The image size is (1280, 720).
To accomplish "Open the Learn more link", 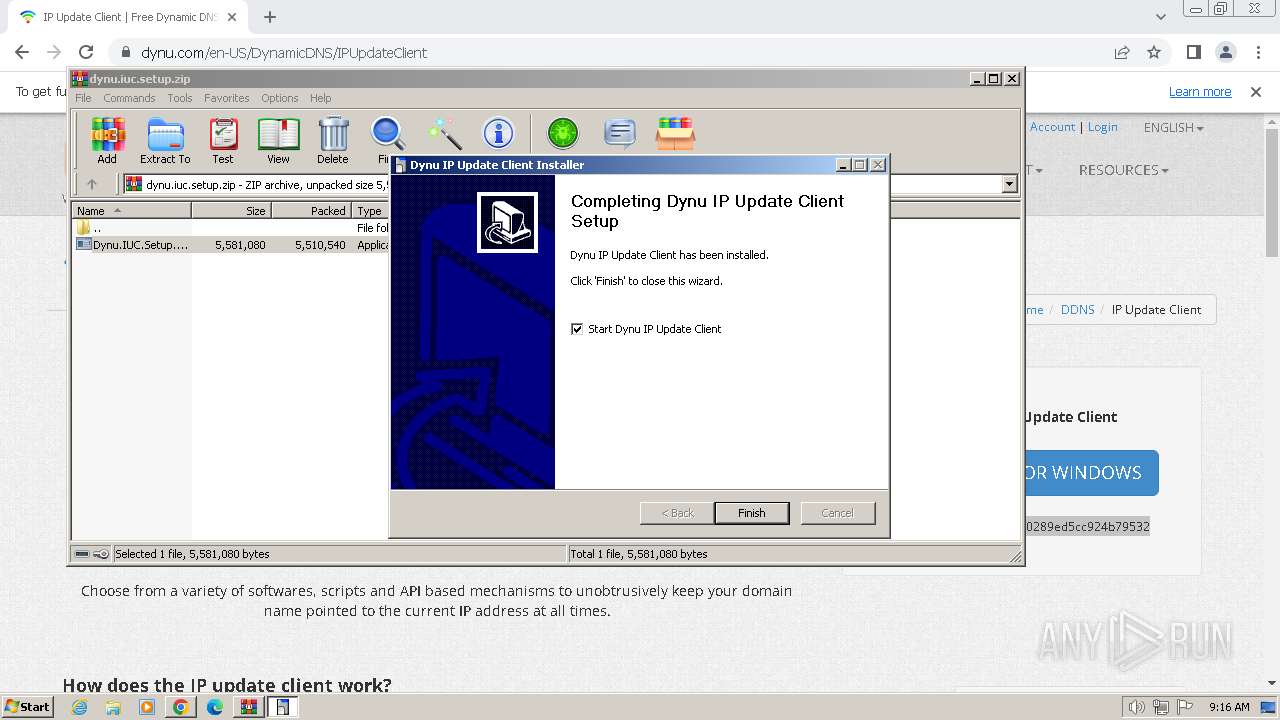I will (x=1200, y=91).
